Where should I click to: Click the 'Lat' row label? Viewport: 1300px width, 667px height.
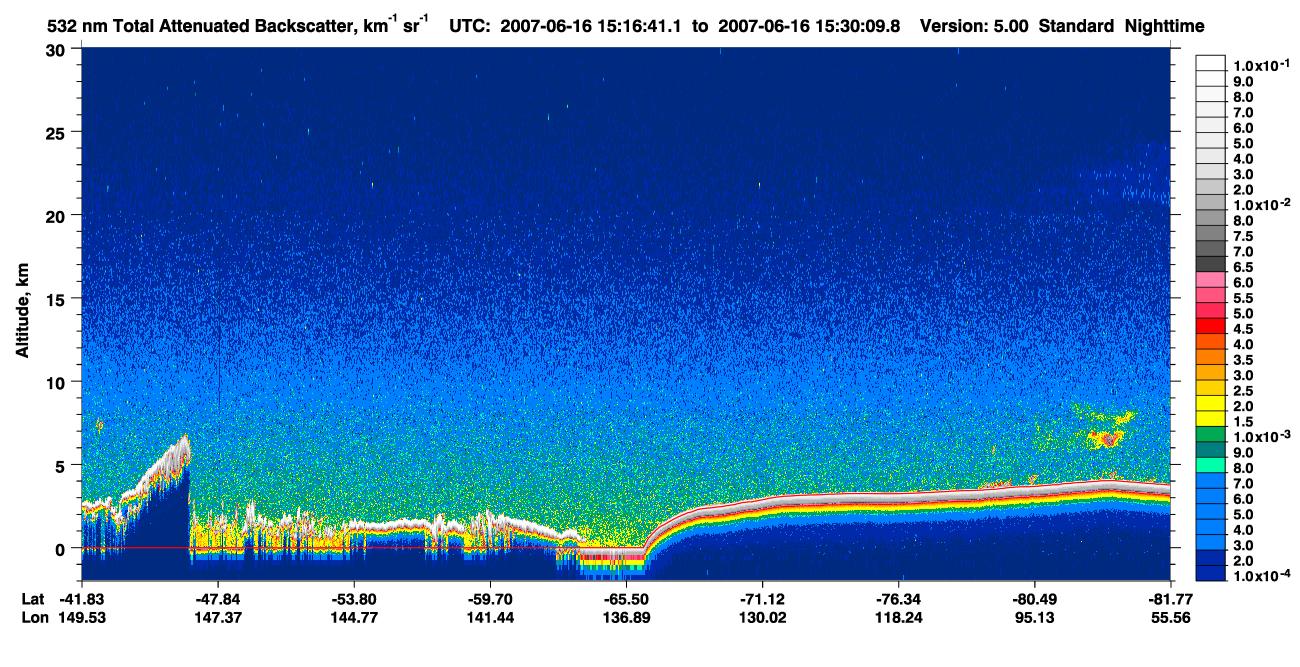[x=31, y=598]
